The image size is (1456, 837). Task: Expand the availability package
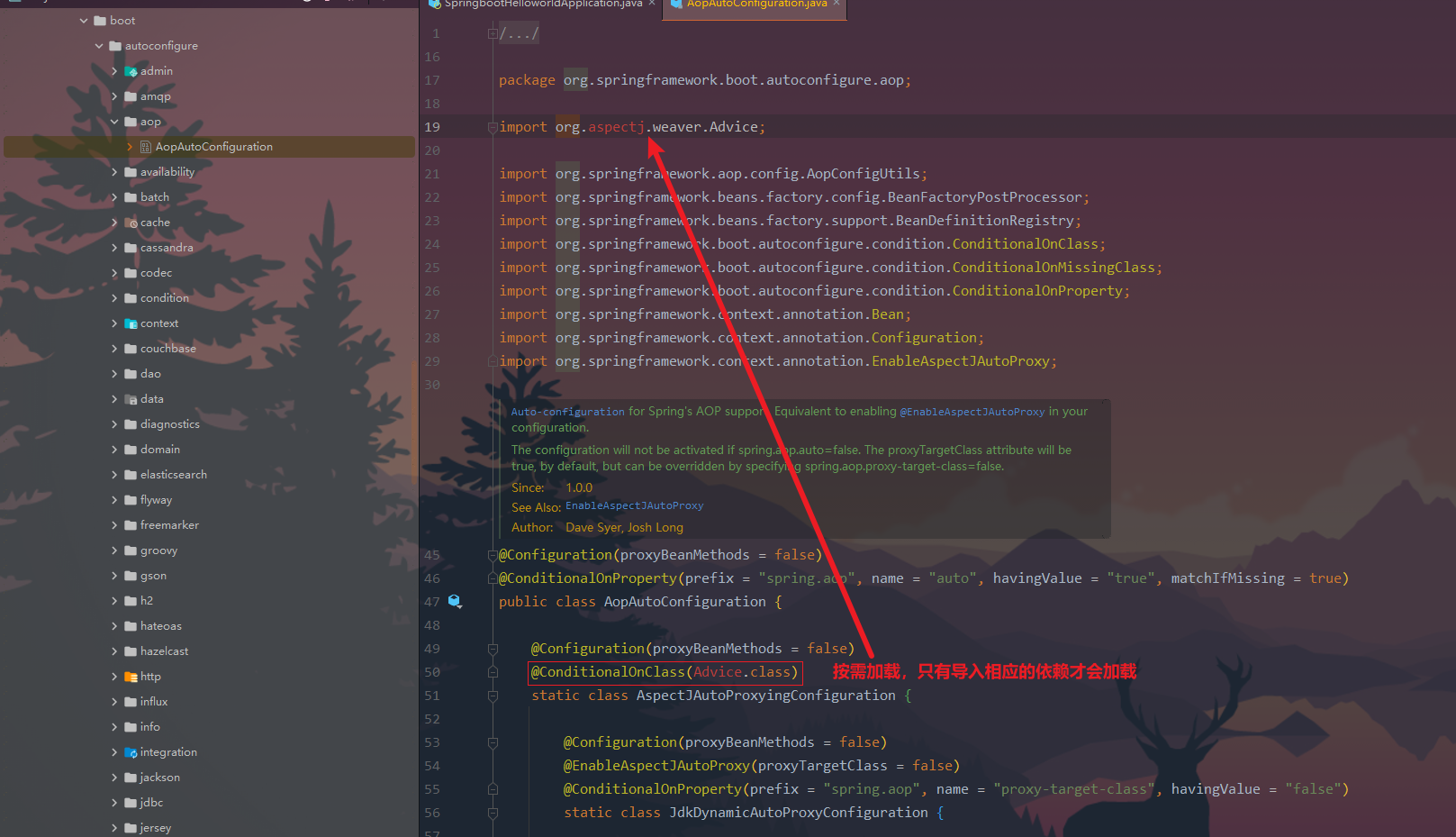point(114,172)
